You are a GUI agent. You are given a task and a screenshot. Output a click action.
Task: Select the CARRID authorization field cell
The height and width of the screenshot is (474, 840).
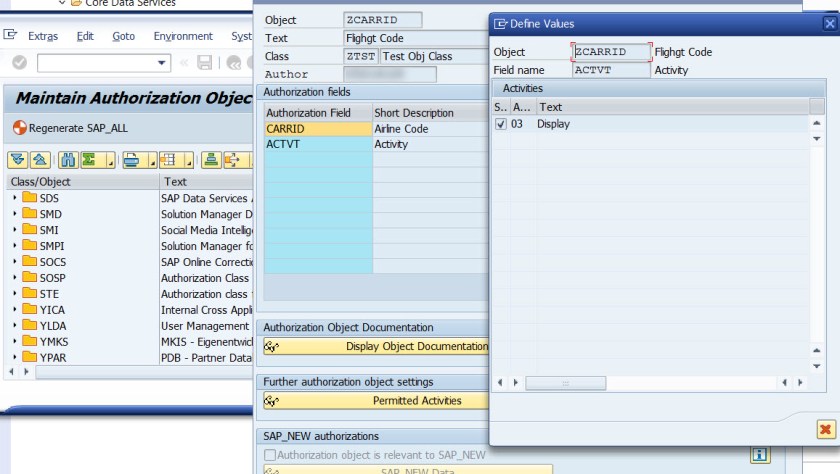(318, 129)
